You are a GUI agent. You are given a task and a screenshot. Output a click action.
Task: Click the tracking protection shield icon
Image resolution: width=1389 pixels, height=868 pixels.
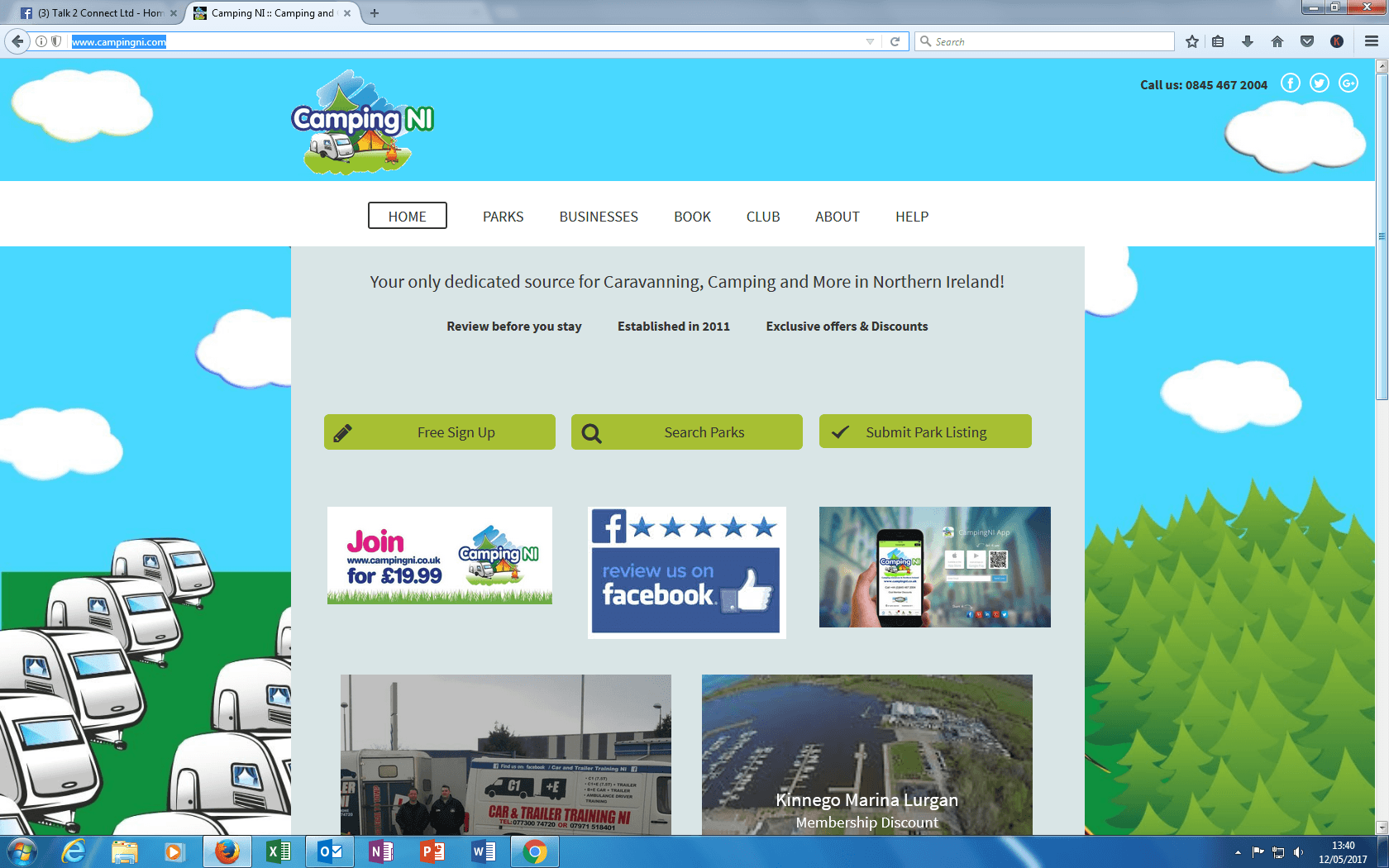pyautogui.click(x=56, y=41)
